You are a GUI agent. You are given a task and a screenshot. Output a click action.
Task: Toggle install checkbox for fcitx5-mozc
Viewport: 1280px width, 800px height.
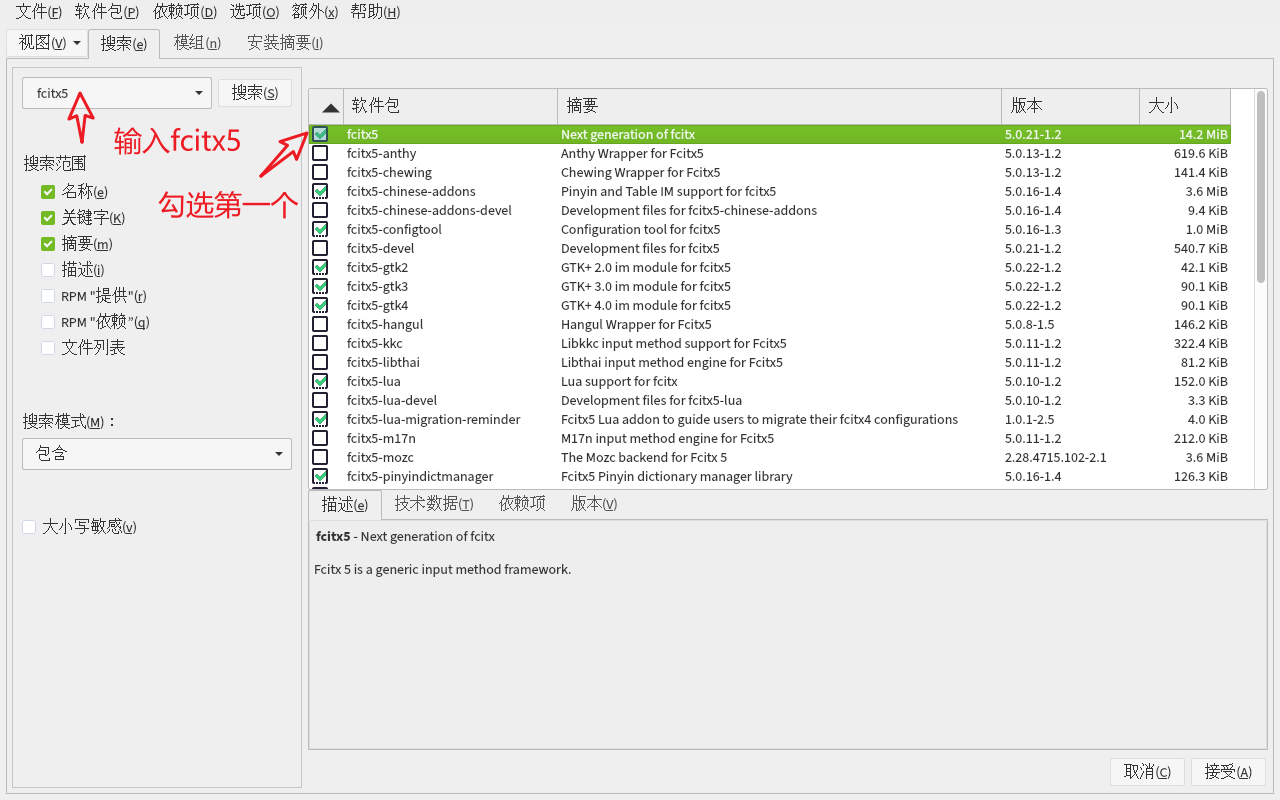(320, 457)
